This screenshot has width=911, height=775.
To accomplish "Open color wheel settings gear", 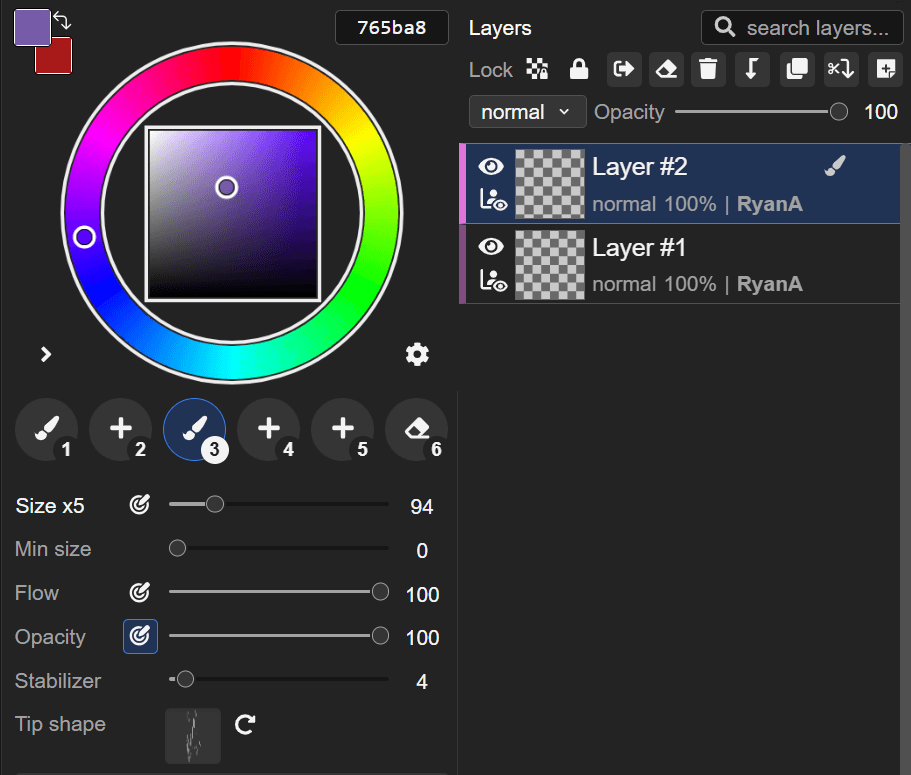I will (x=417, y=354).
